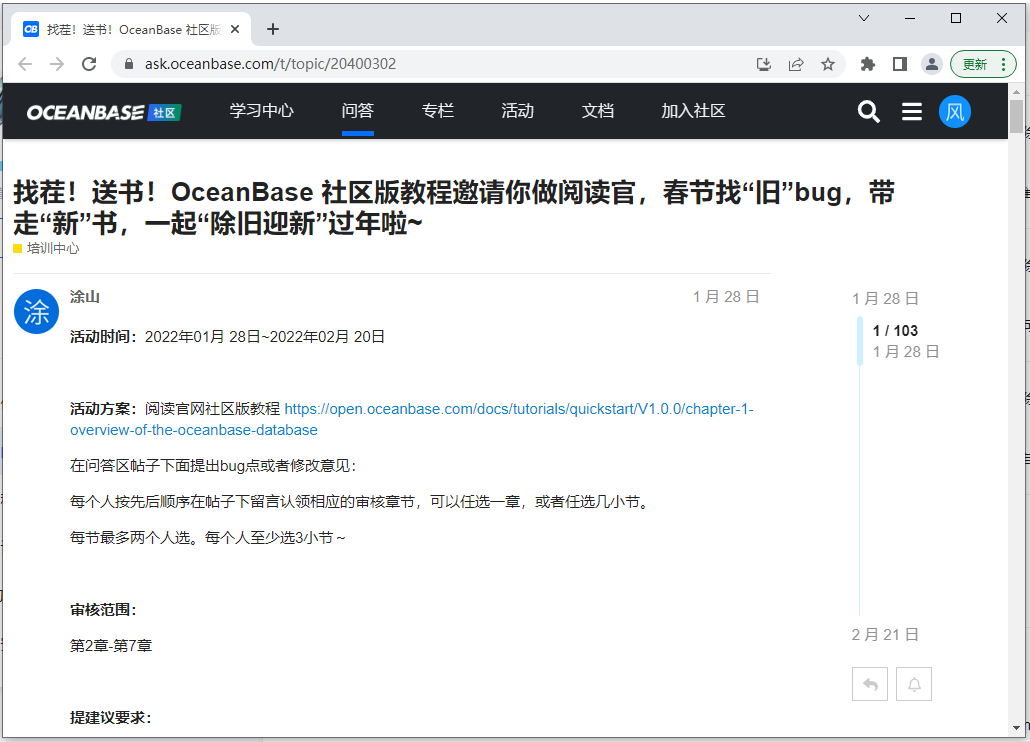The width and height of the screenshot is (1030, 742).
Task: Click the timeline bottom date 2 月 21 日
Action: (x=885, y=635)
